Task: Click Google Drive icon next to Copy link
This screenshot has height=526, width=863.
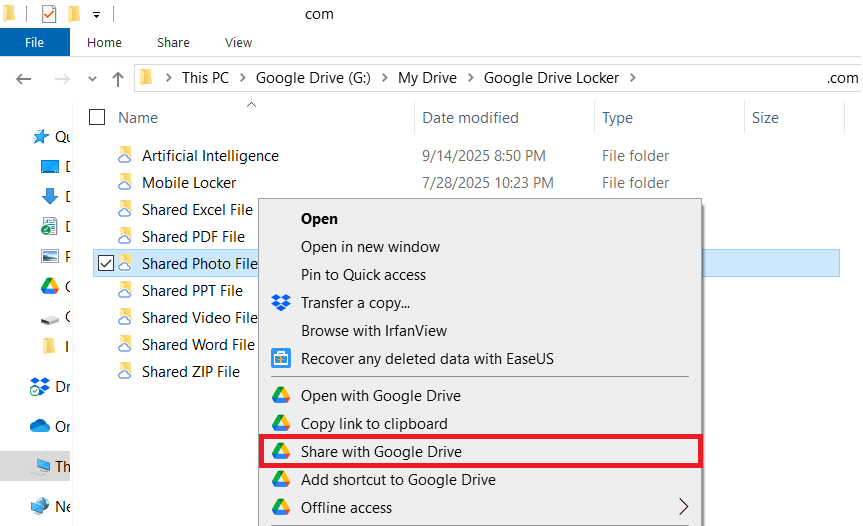Action: [x=281, y=424]
